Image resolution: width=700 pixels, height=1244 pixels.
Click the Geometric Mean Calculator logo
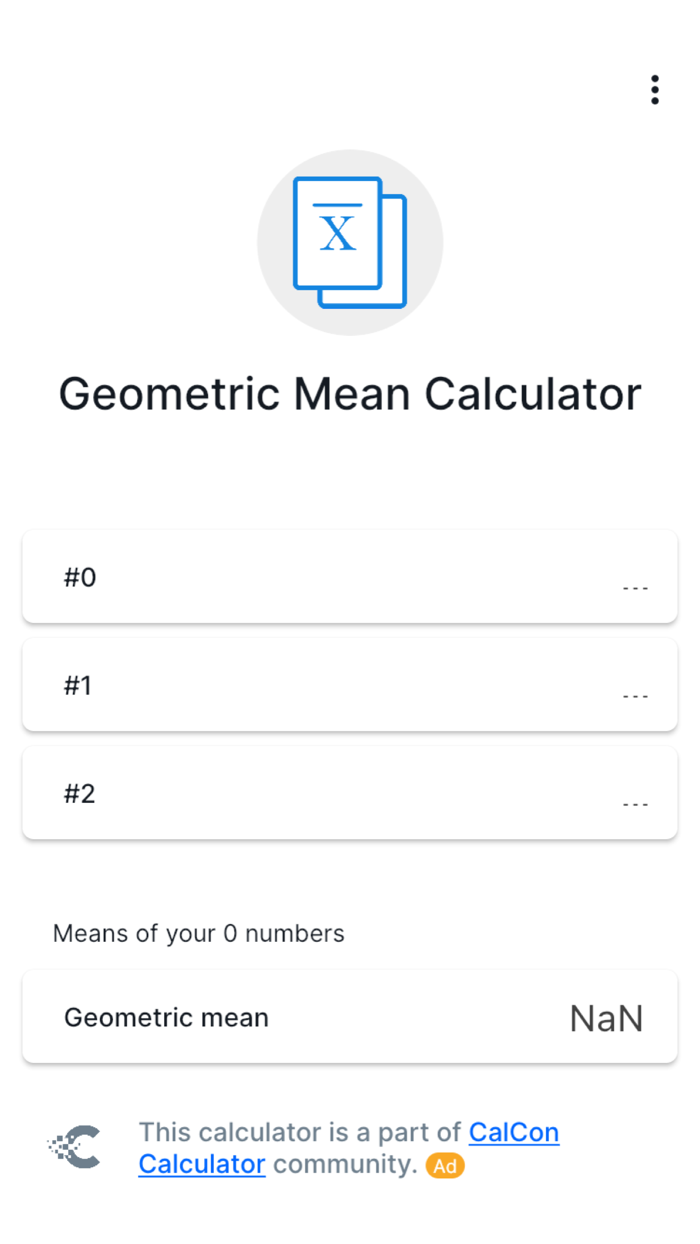tap(350, 240)
